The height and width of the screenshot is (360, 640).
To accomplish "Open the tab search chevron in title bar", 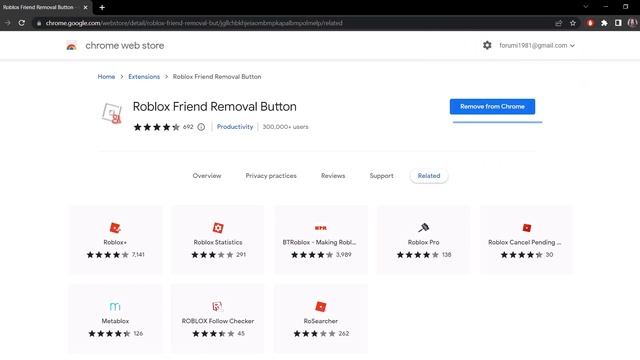I will pyautogui.click(x=586, y=7).
